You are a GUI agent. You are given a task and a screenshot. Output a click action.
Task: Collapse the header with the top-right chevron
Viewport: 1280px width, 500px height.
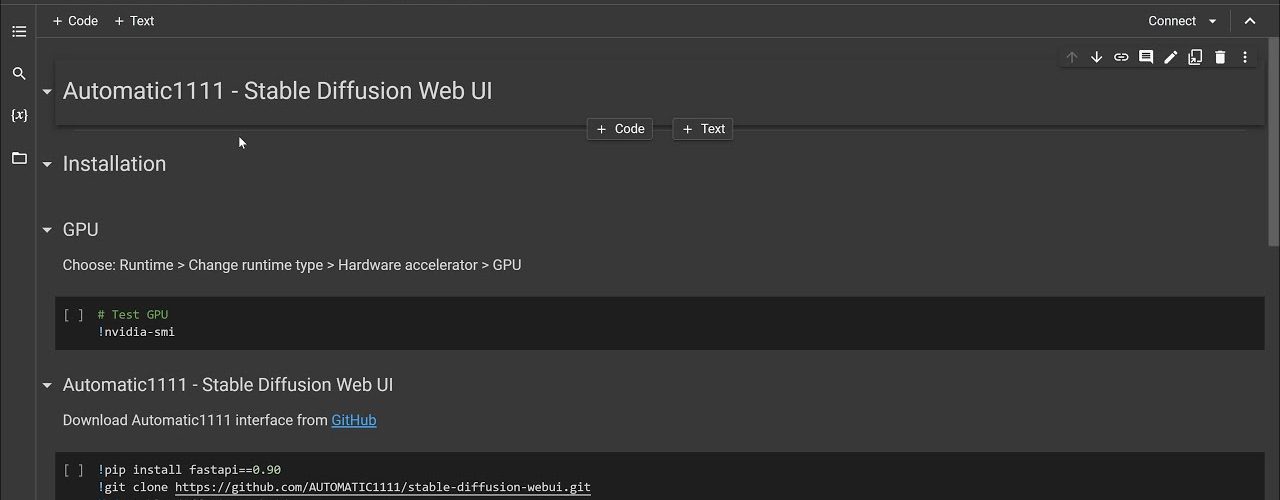[x=1250, y=21]
